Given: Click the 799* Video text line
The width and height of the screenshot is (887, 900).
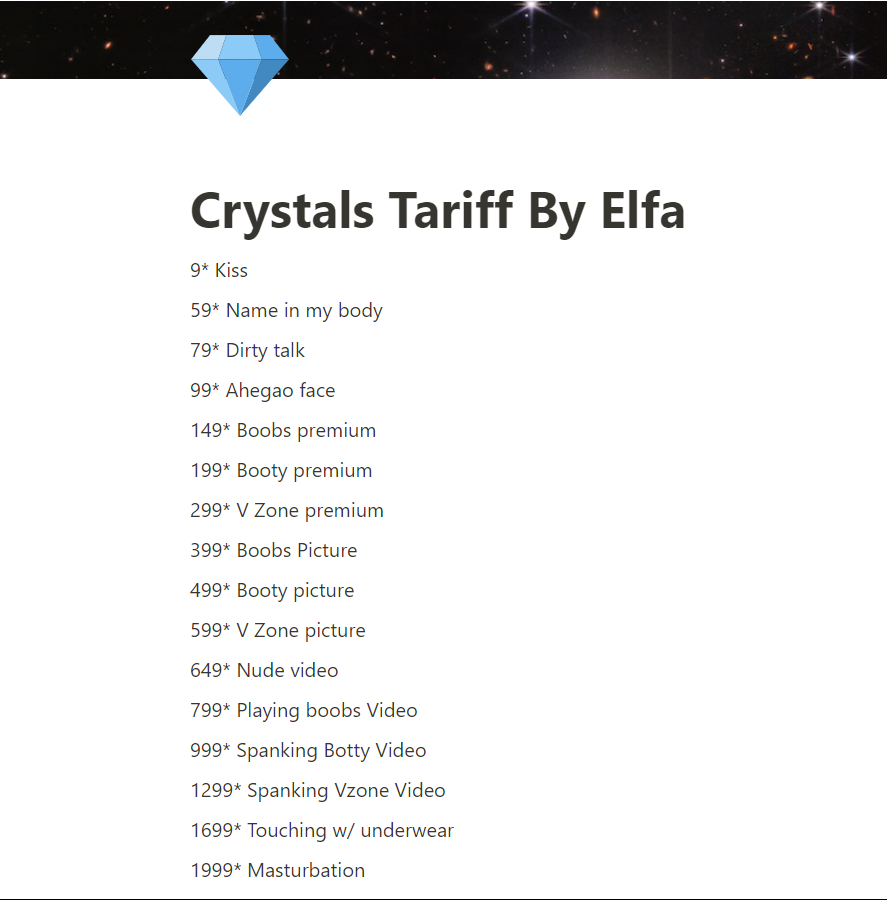Looking at the screenshot, I should tap(304, 711).
